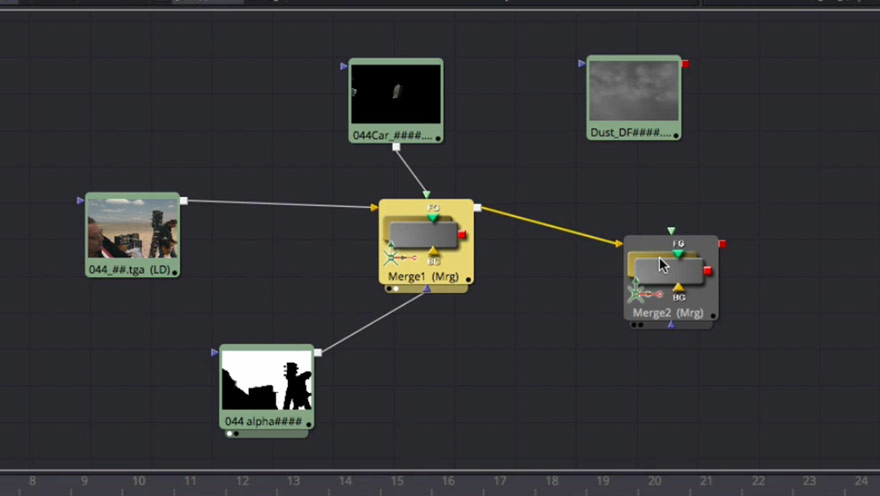Click the blue mask input under Merge2
This screenshot has width=880, height=496.
coord(671,325)
